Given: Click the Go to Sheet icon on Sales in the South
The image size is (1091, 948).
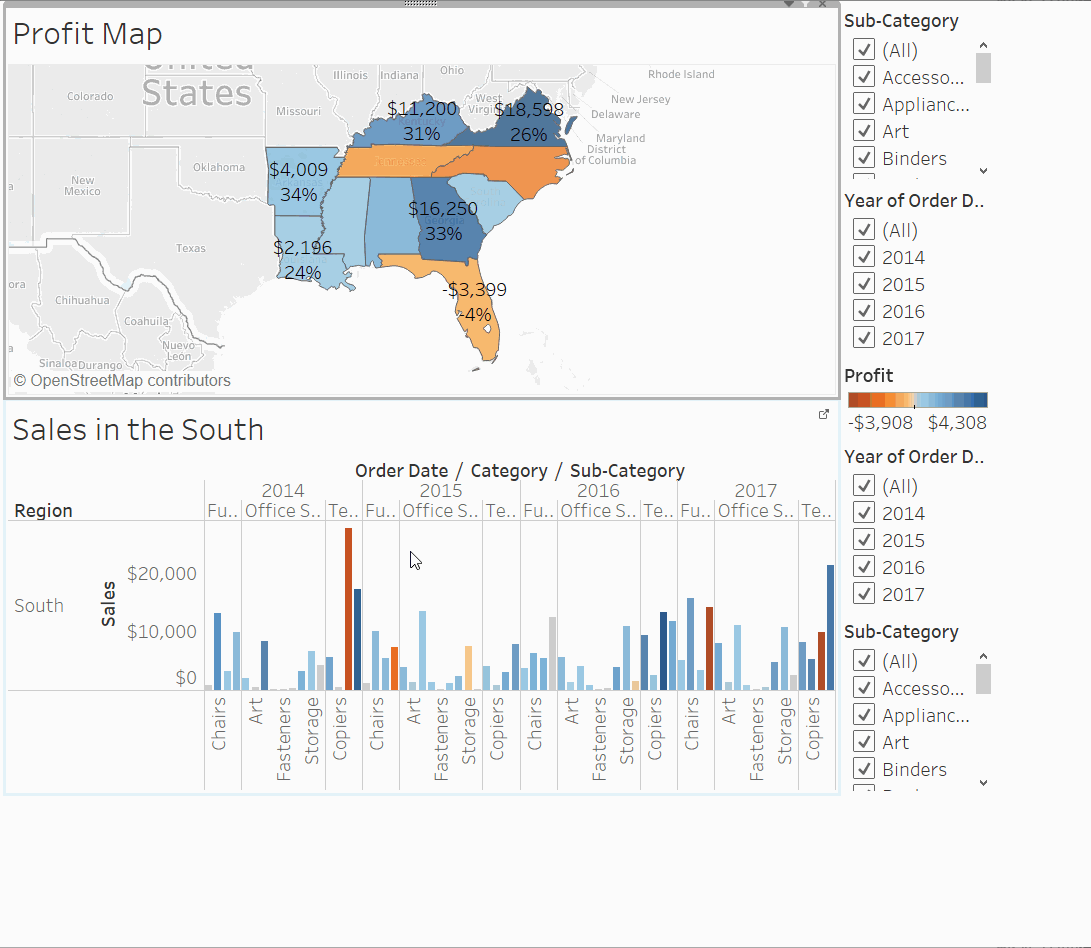Looking at the screenshot, I should tap(824, 414).
